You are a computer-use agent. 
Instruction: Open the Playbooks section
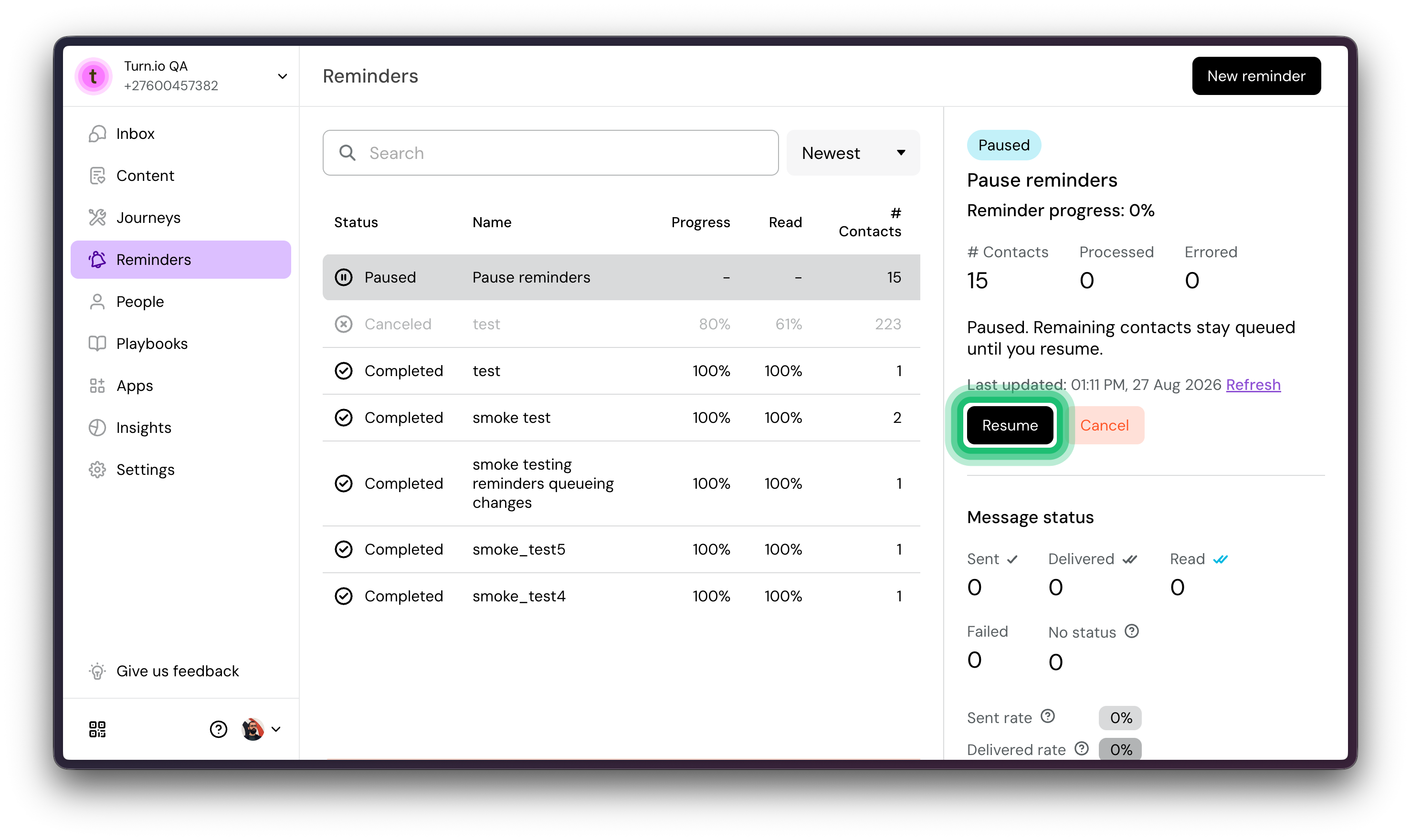click(180, 344)
